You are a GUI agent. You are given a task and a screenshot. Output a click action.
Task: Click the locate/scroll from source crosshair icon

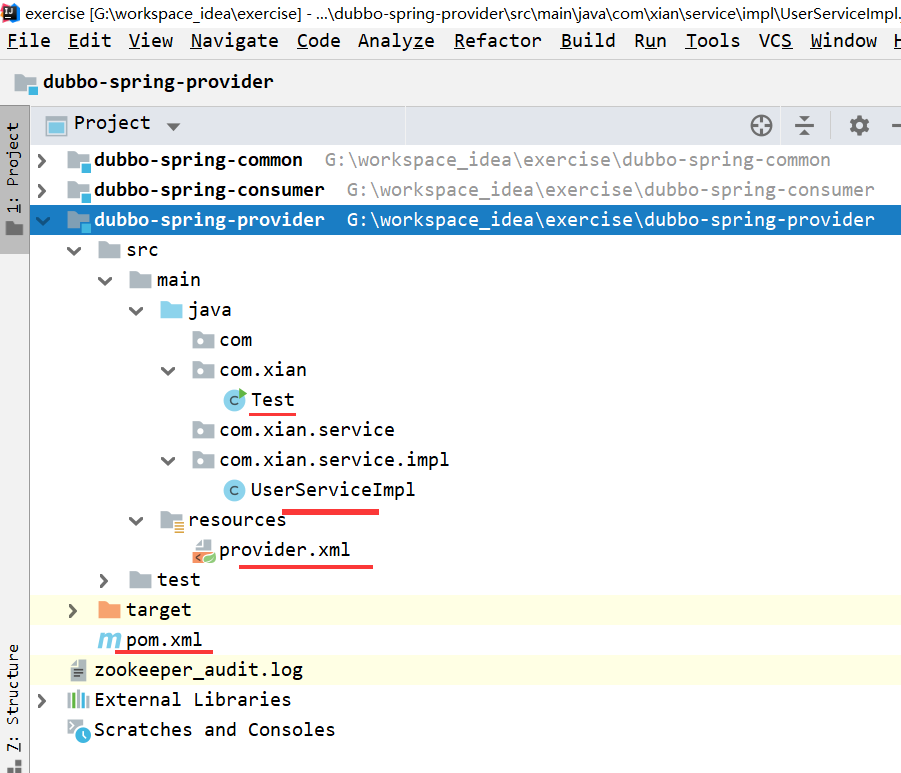pyautogui.click(x=761, y=125)
